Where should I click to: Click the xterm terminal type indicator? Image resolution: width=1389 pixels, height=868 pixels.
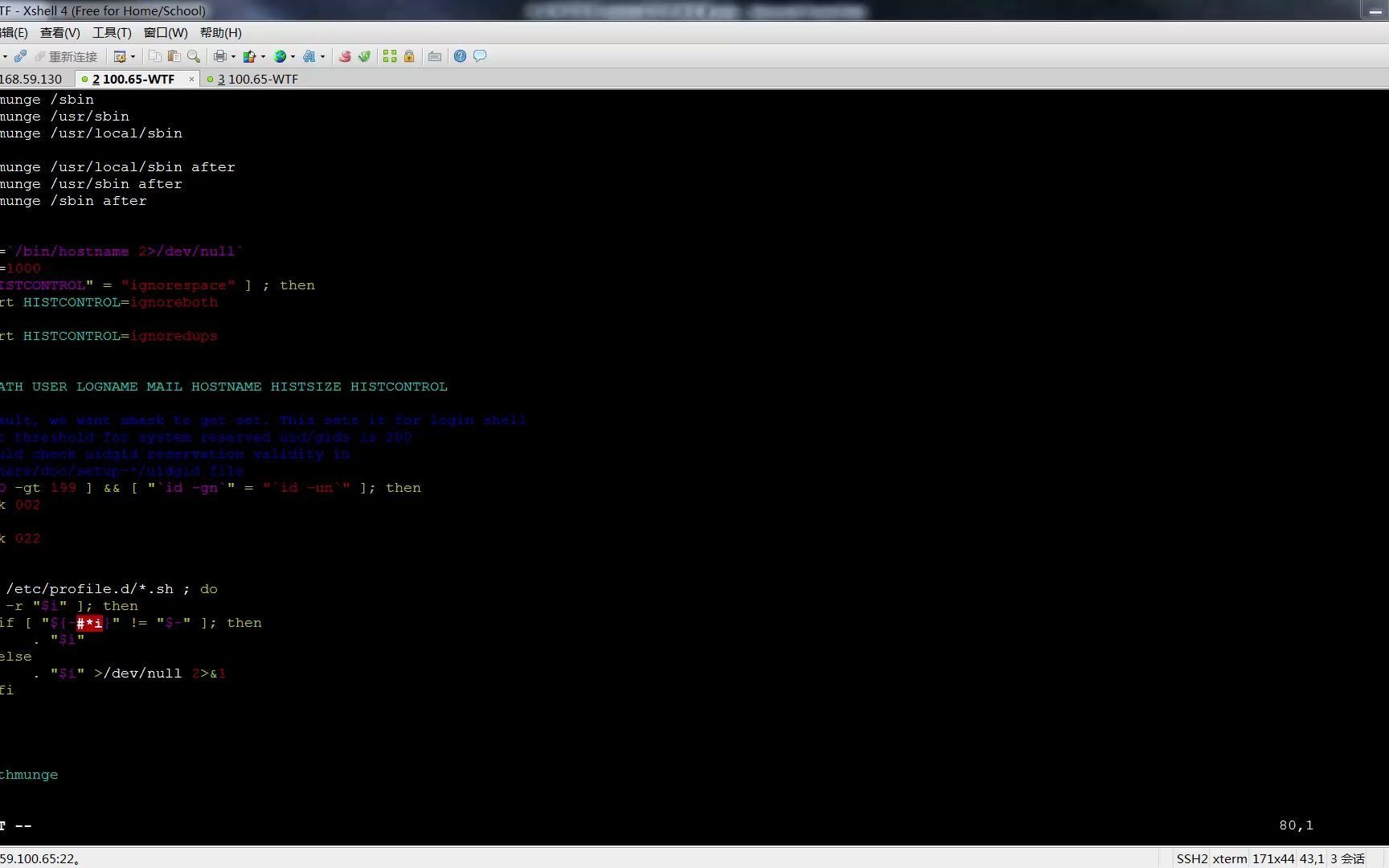pos(1227,858)
